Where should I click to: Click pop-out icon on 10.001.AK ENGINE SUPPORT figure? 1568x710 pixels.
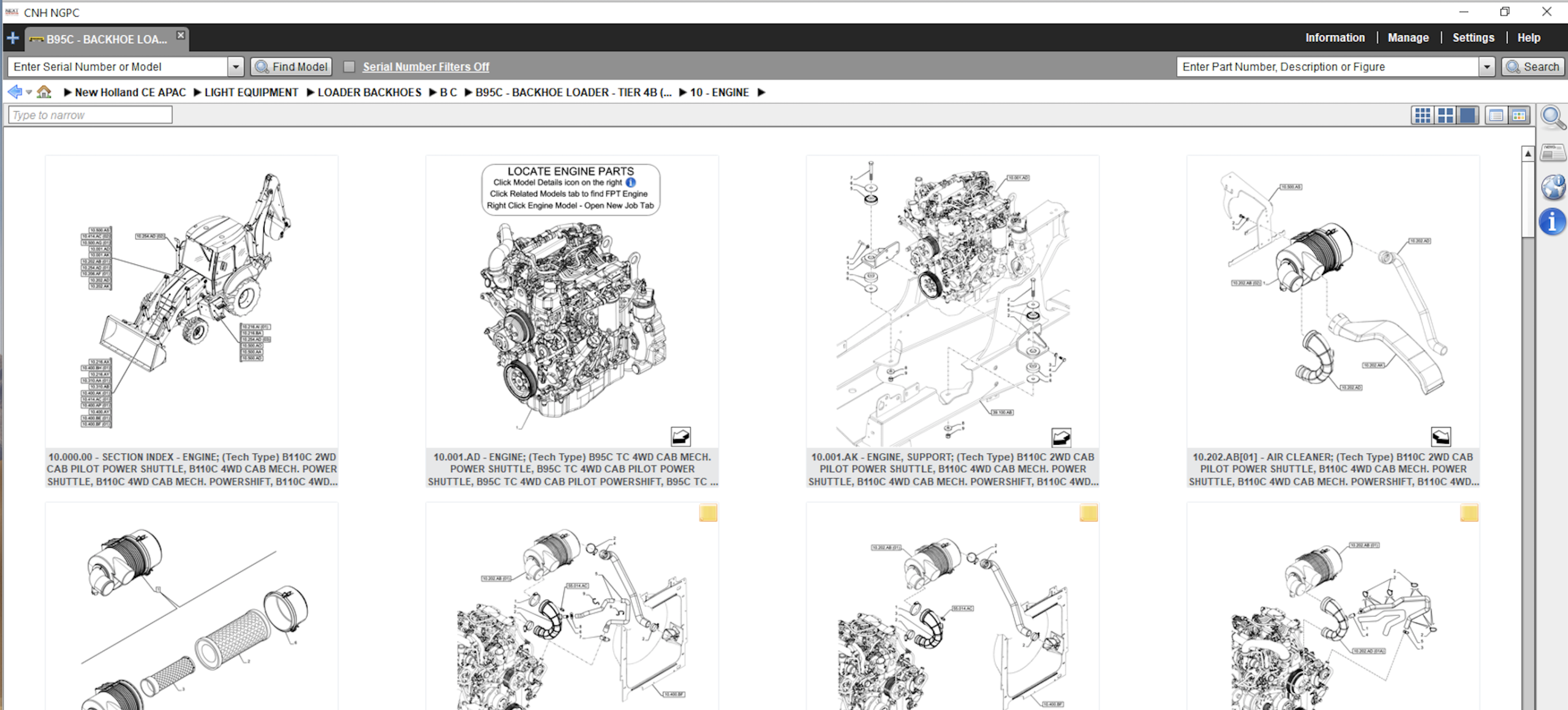(1061, 437)
